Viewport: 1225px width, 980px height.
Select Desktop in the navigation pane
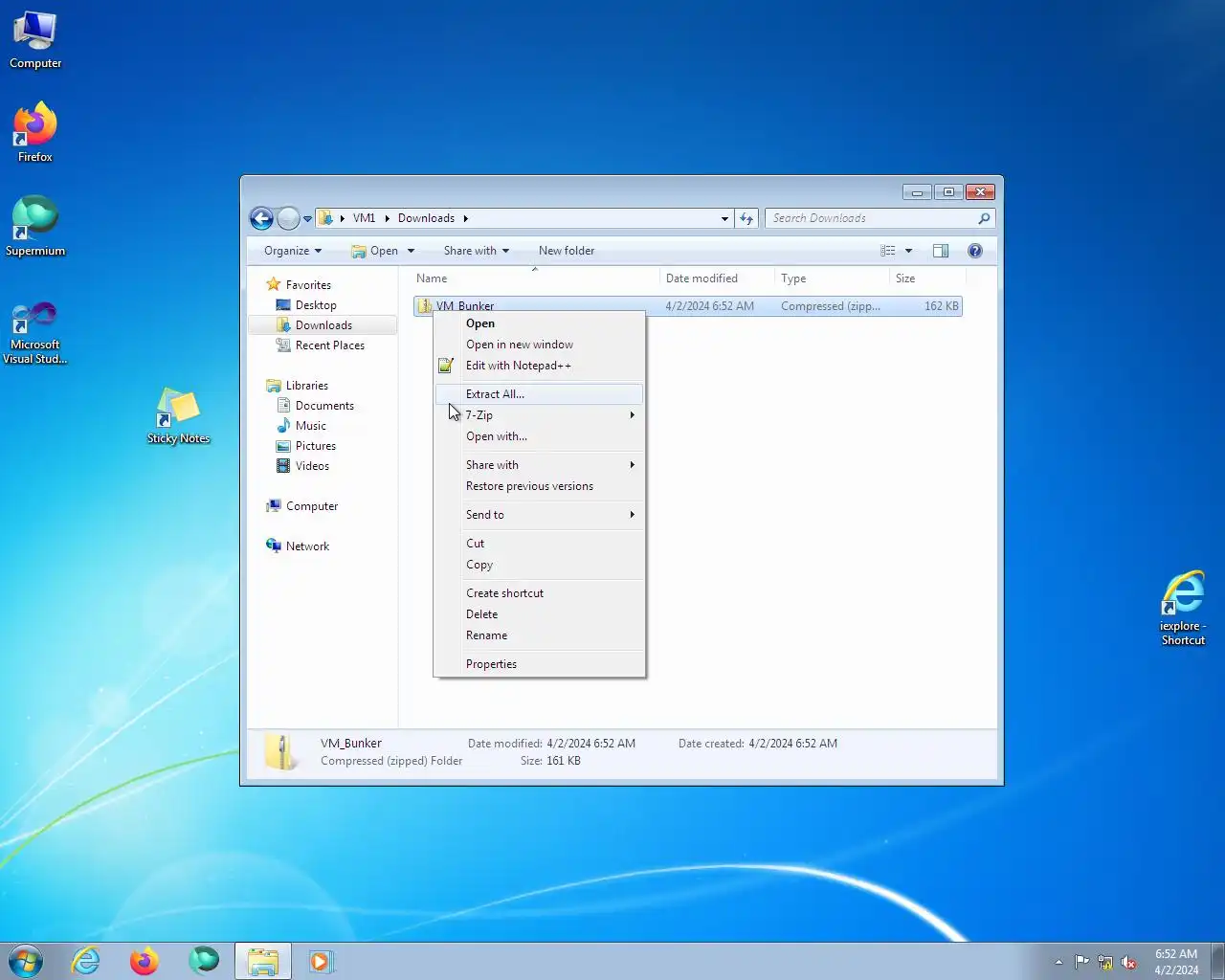click(316, 305)
